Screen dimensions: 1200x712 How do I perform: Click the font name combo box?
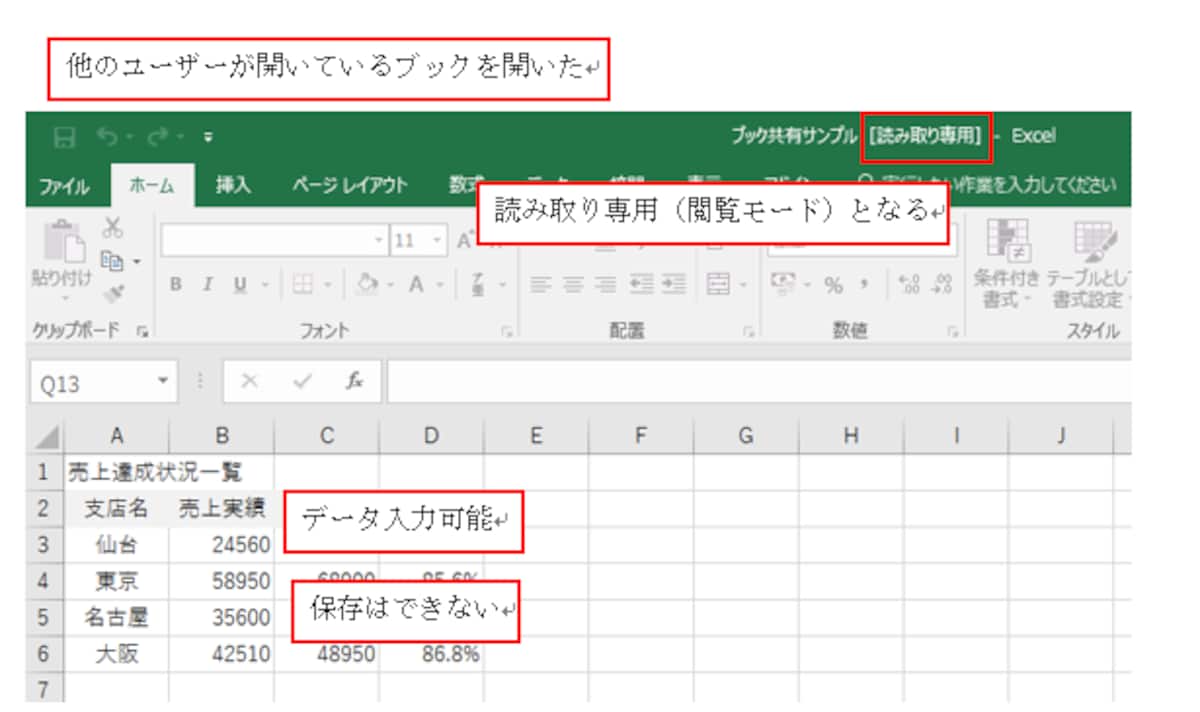[275, 241]
